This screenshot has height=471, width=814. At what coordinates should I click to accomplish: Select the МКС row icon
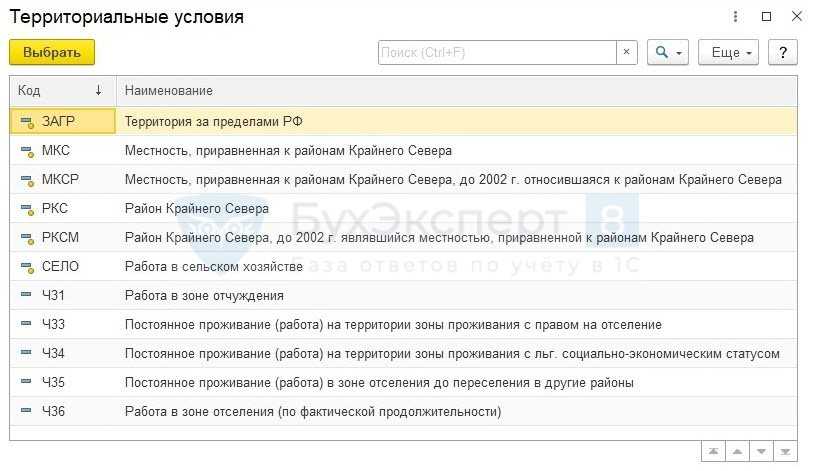(27, 151)
